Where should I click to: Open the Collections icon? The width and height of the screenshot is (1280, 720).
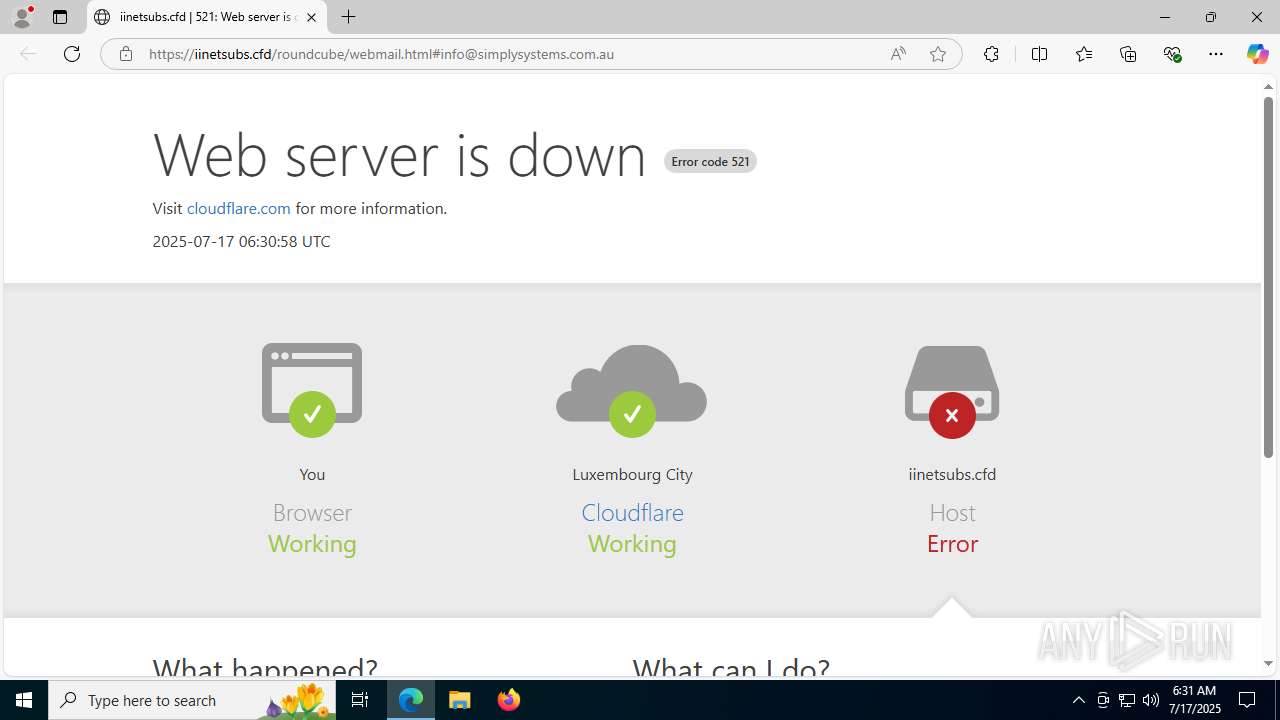tap(1128, 54)
